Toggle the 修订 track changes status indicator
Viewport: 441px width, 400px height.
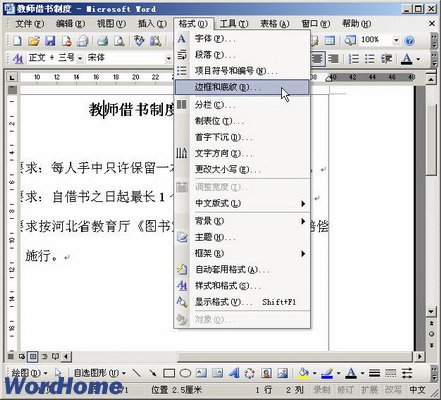[346, 390]
